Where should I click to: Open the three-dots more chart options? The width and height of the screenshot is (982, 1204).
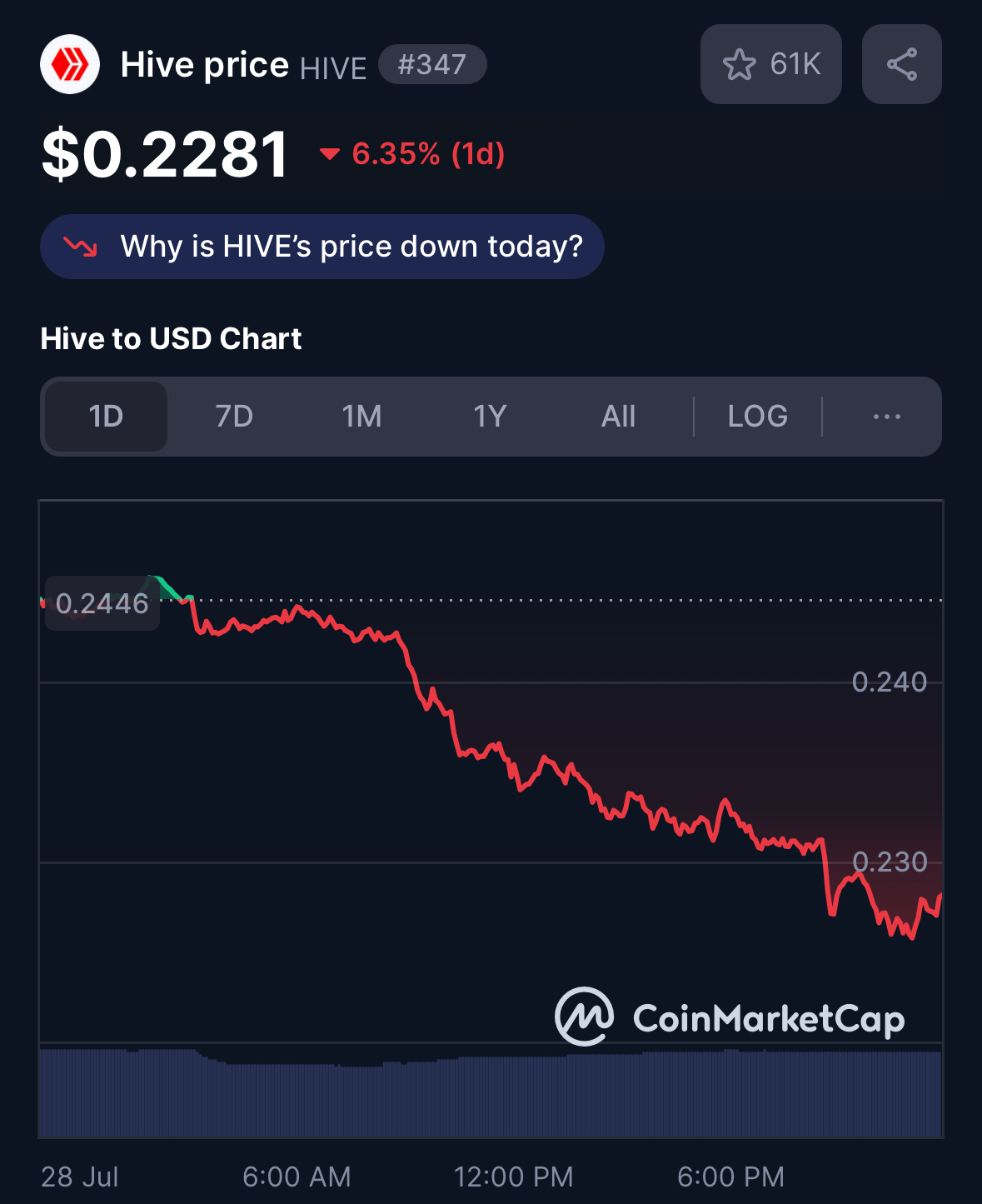pos(886,417)
